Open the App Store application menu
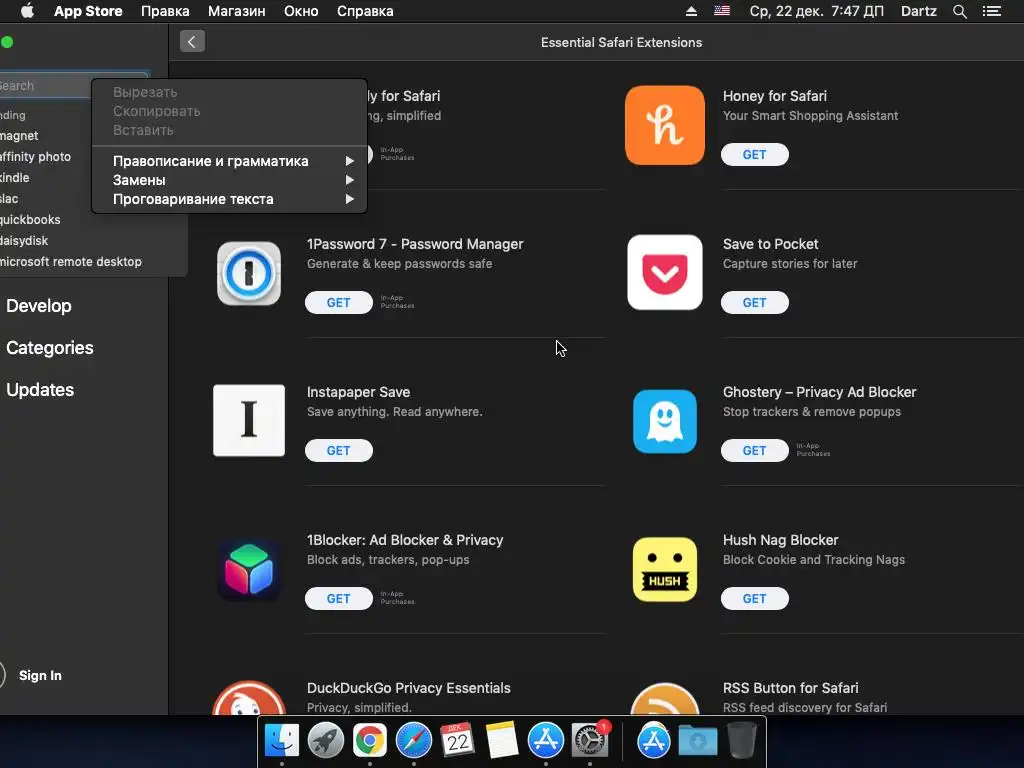Viewport: 1024px width, 768px height. click(88, 11)
